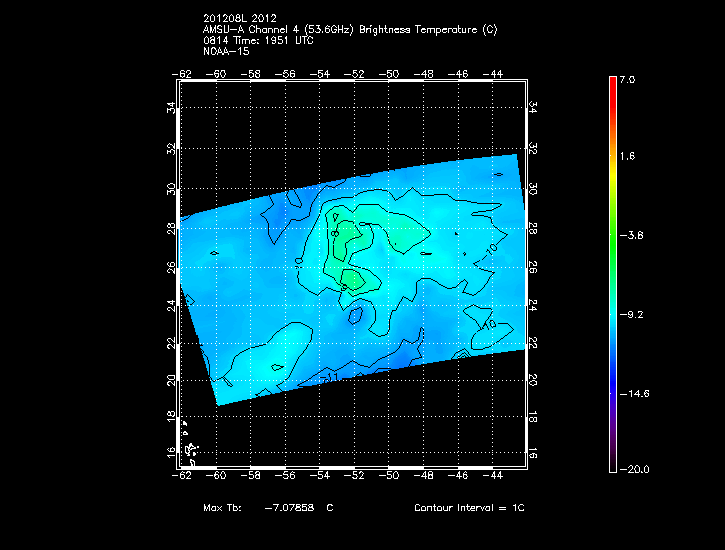Click latitude 18 label on left axis
The image size is (725, 550).
(x=172, y=417)
